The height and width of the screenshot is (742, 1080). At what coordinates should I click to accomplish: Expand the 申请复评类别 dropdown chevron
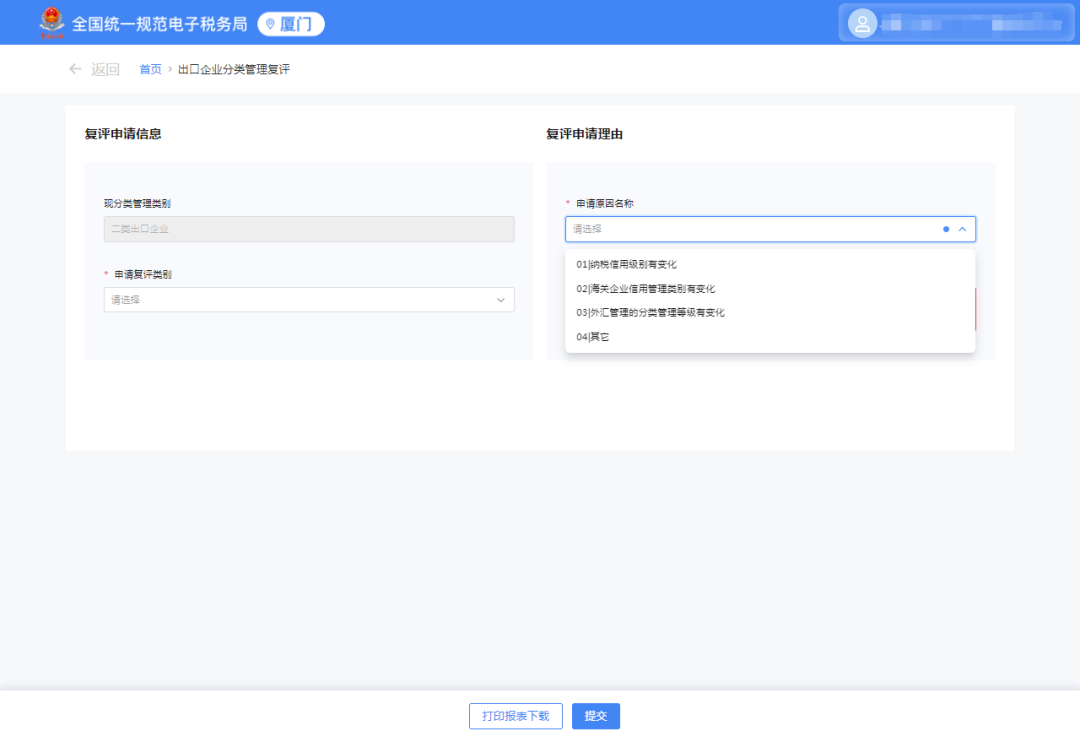(501, 300)
